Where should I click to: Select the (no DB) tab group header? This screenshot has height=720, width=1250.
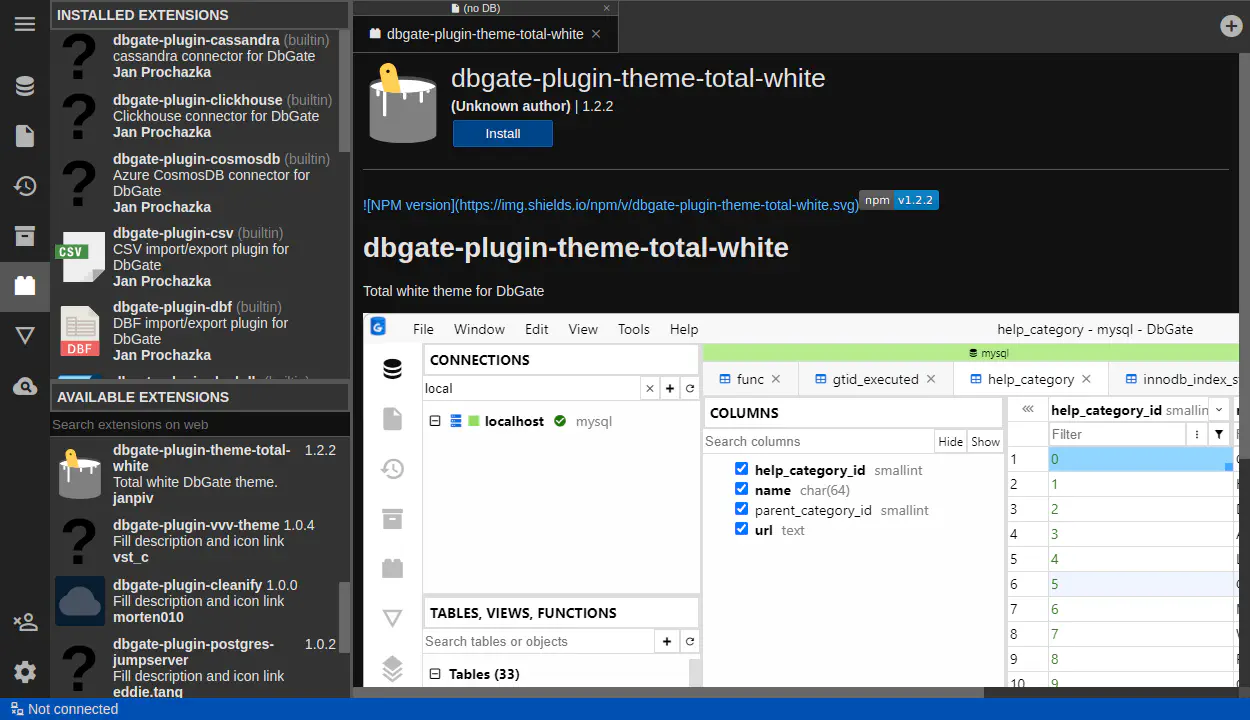(x=486, y=8)
